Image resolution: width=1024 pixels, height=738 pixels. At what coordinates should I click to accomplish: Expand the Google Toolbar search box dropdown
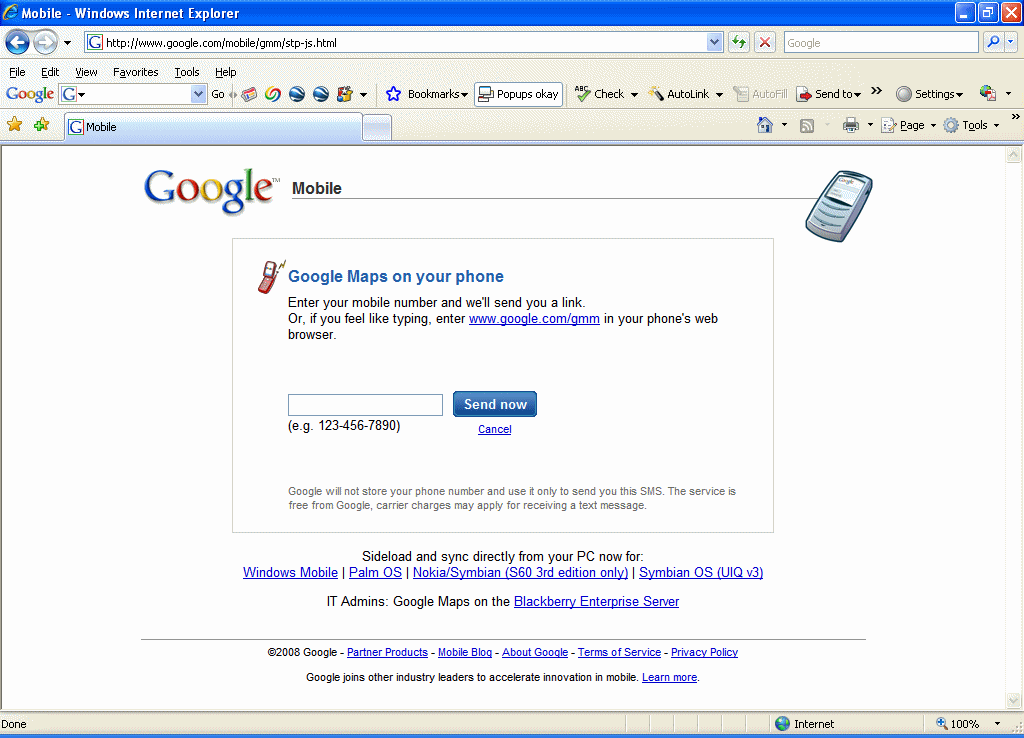[x=198, y=94]
